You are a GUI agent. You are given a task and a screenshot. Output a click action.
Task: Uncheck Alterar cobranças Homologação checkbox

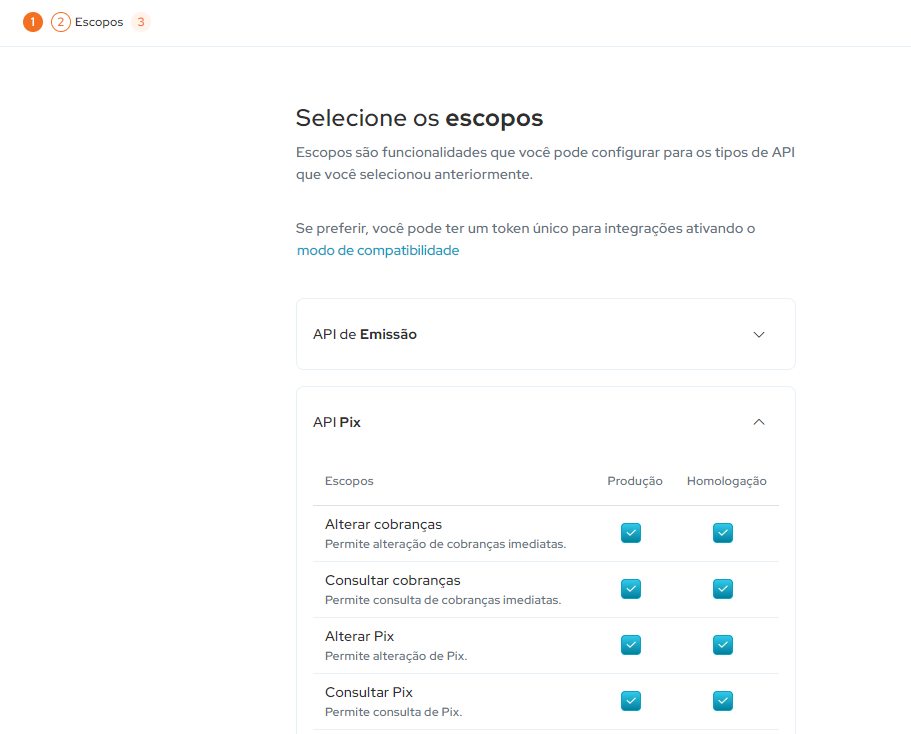723,533
